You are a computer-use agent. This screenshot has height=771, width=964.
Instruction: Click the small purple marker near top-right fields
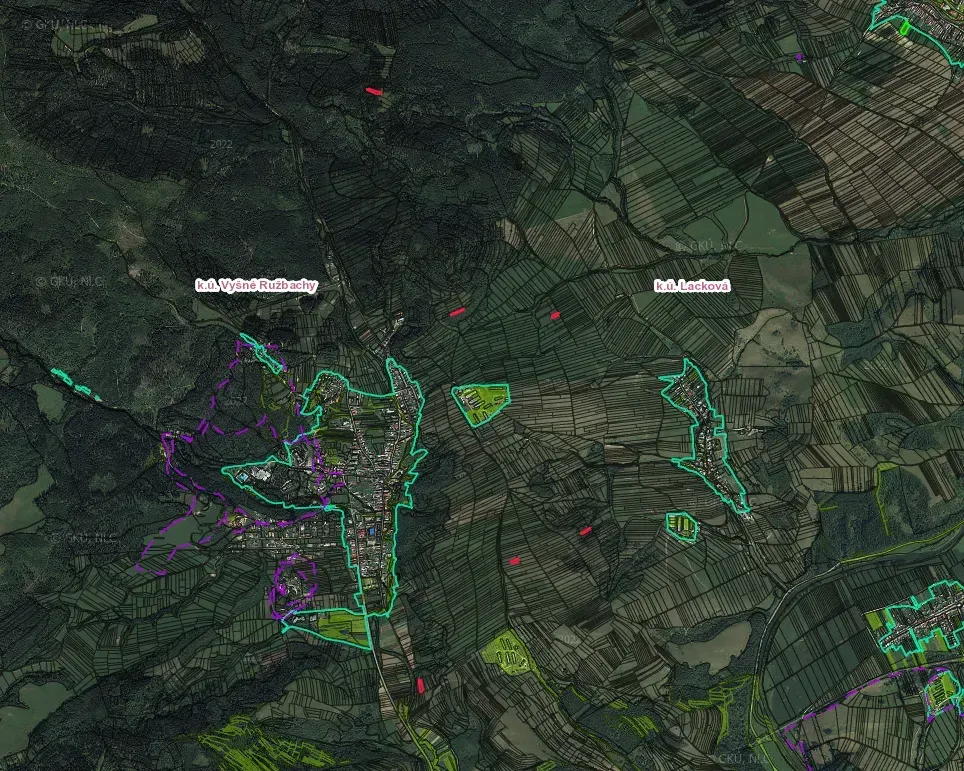[799, 57]
